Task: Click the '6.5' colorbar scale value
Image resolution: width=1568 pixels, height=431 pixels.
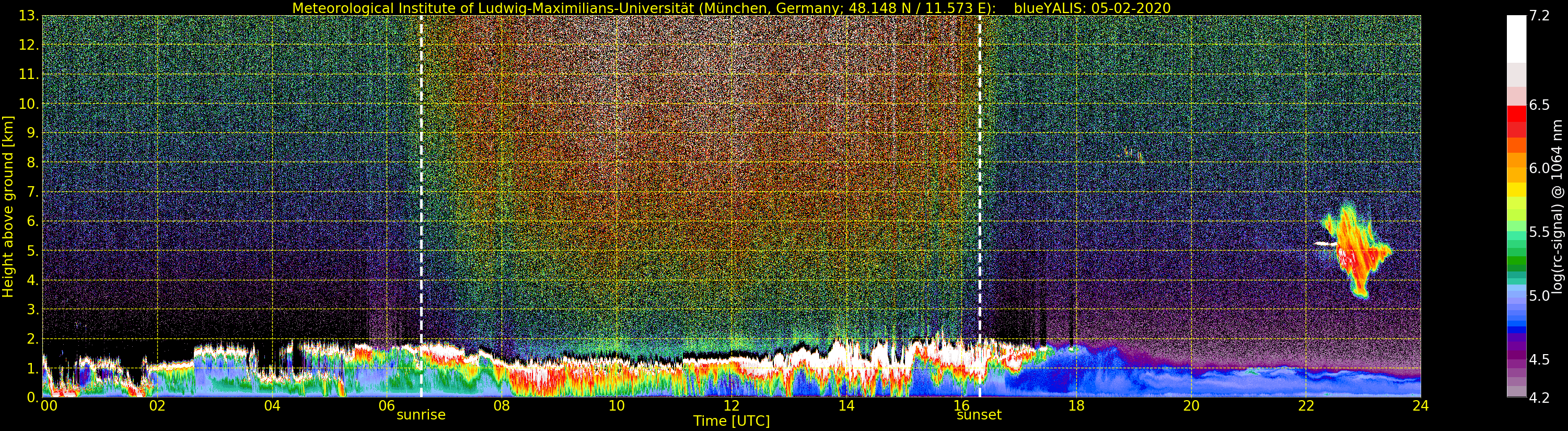Action: [1539, 105]
